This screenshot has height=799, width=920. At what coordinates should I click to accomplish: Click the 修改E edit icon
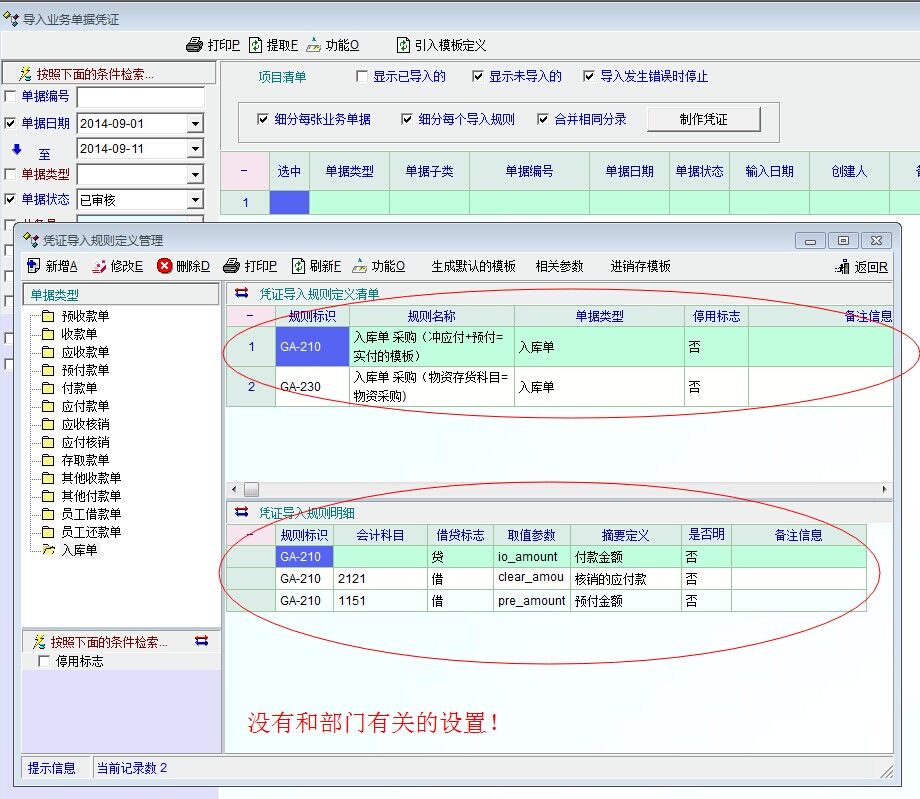pos(99,266)
